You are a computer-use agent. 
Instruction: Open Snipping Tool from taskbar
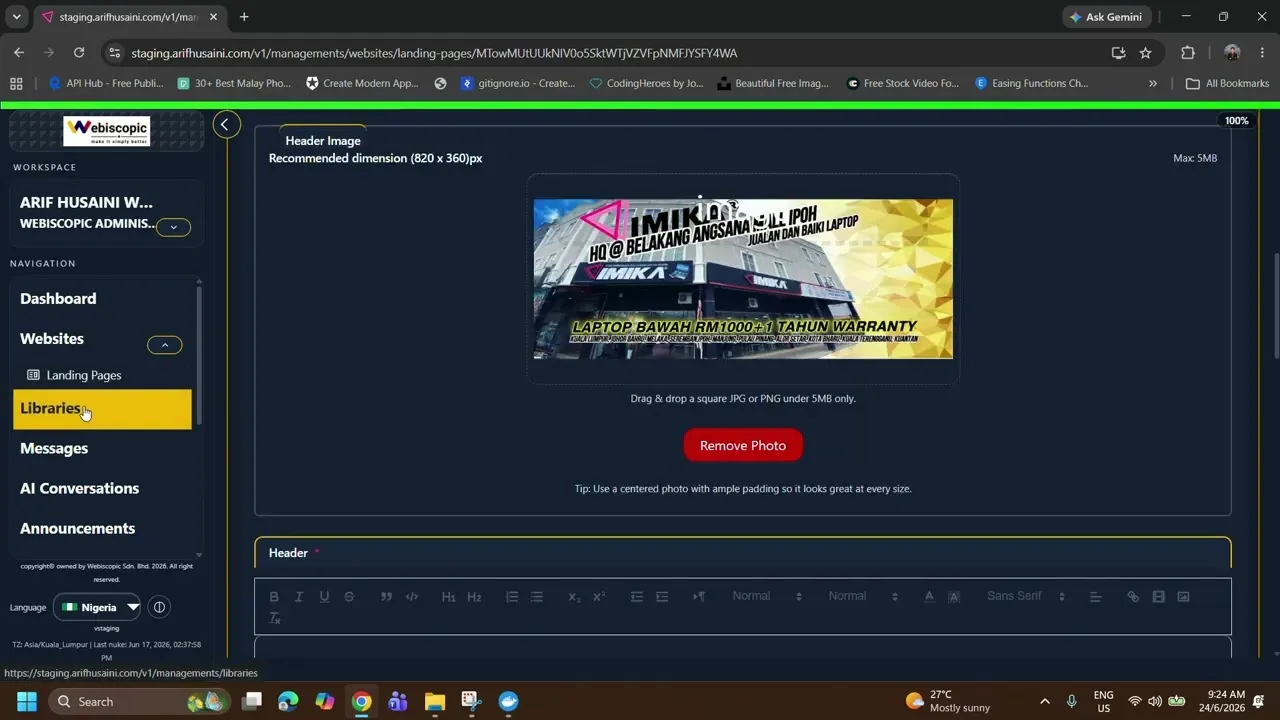(471, 701)
